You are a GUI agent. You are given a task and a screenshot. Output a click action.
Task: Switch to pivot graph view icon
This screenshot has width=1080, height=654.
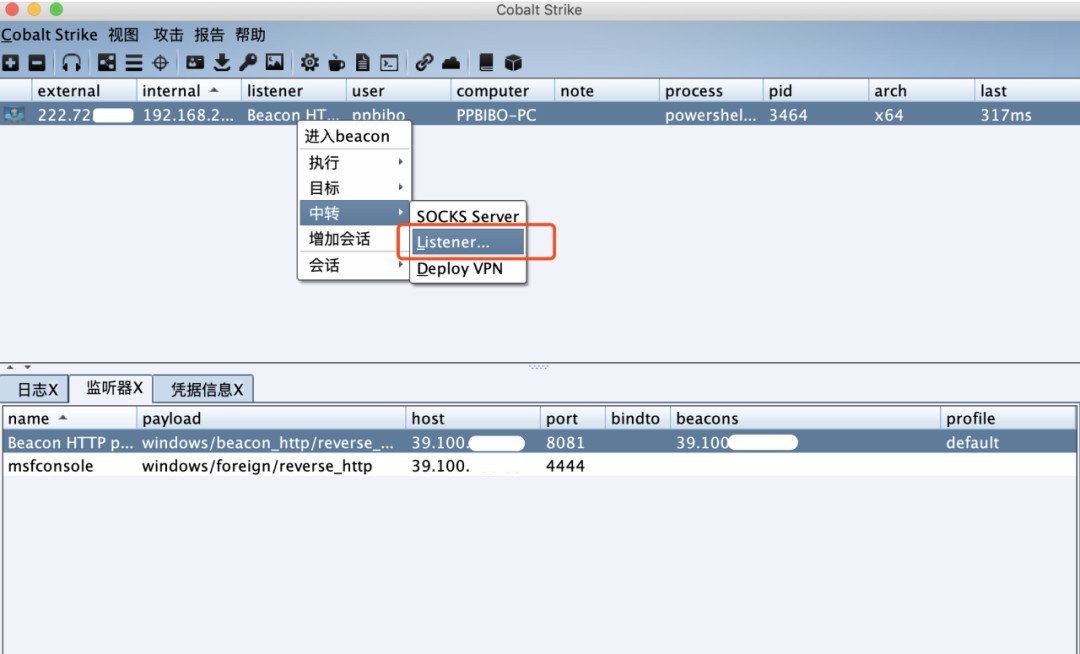point(107,63)
